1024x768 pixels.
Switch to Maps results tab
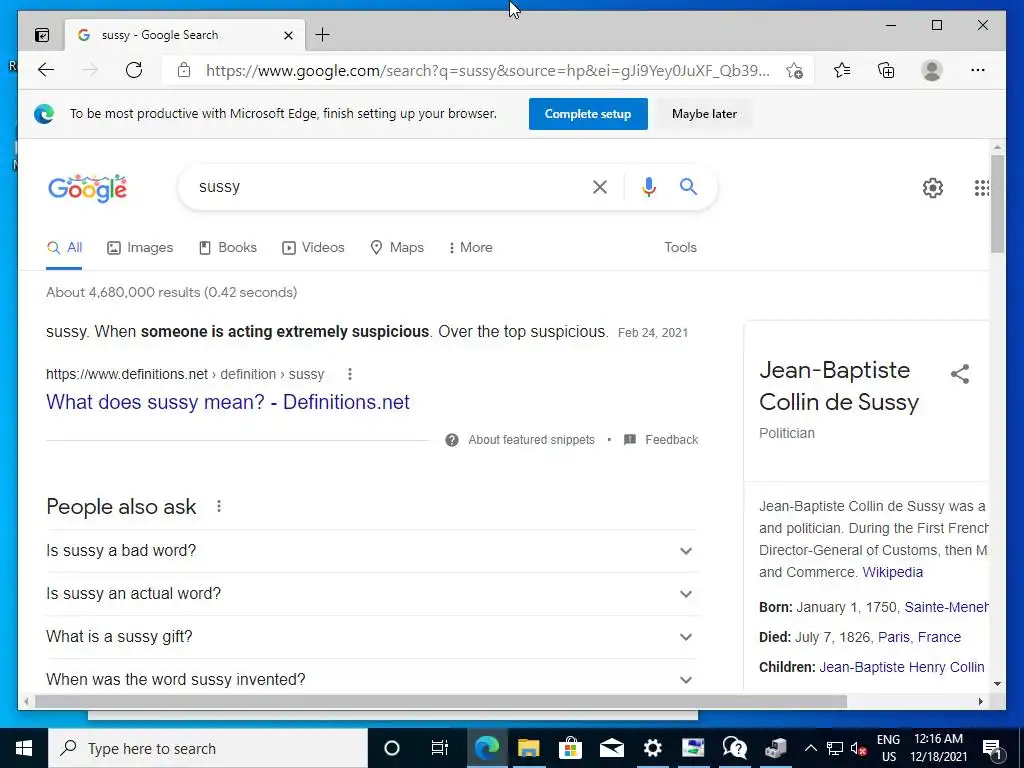click(397, 248)
